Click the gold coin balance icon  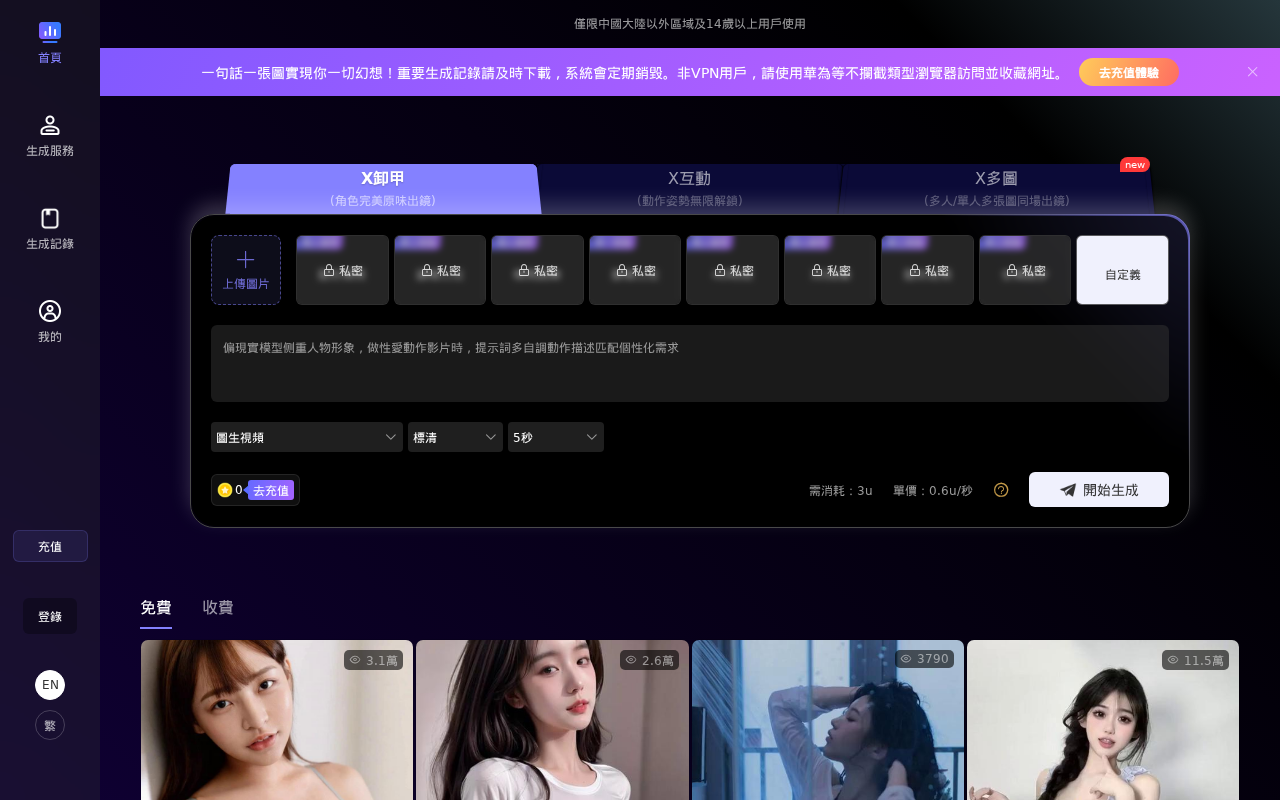coord(225,490)
